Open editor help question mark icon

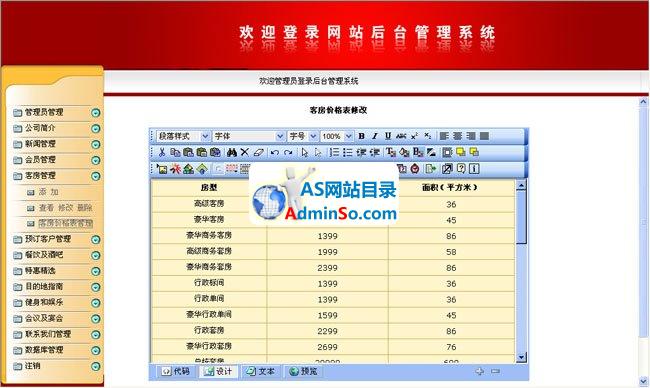[461, 168]
